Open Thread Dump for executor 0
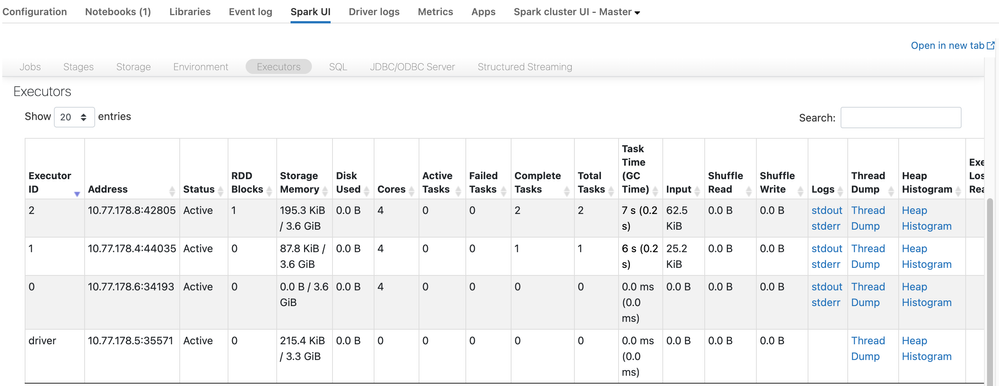This screenshot has height=386, width=999. pyautogui.click(x=868, y=295)
